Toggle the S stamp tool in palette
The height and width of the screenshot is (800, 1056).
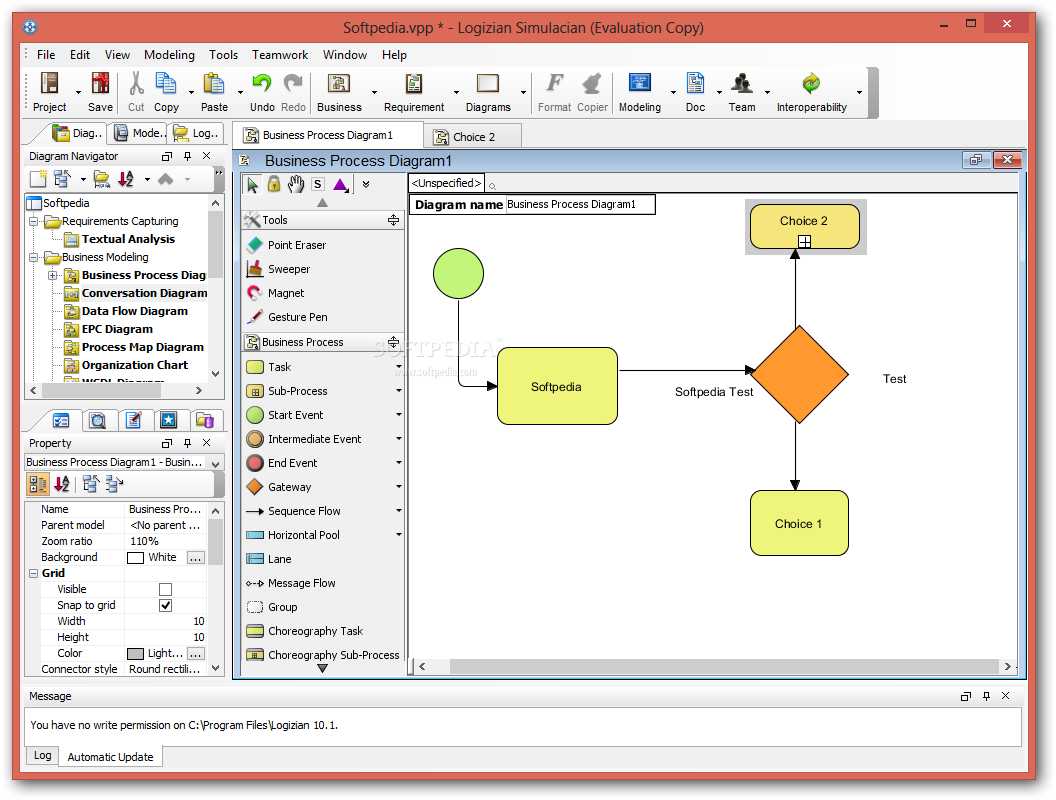coord(318,185)
